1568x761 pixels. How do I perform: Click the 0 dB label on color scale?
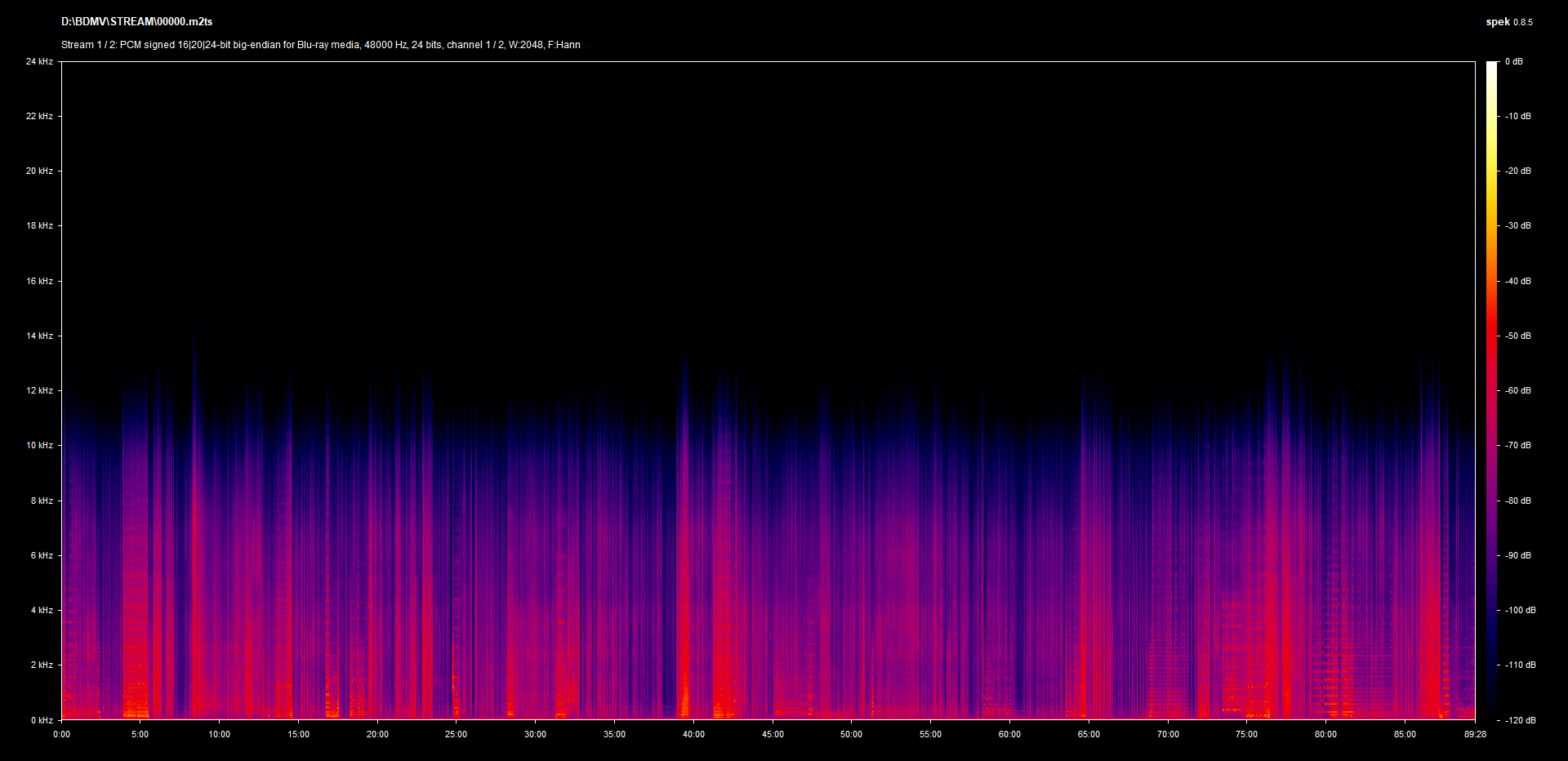pos(1513,61)
